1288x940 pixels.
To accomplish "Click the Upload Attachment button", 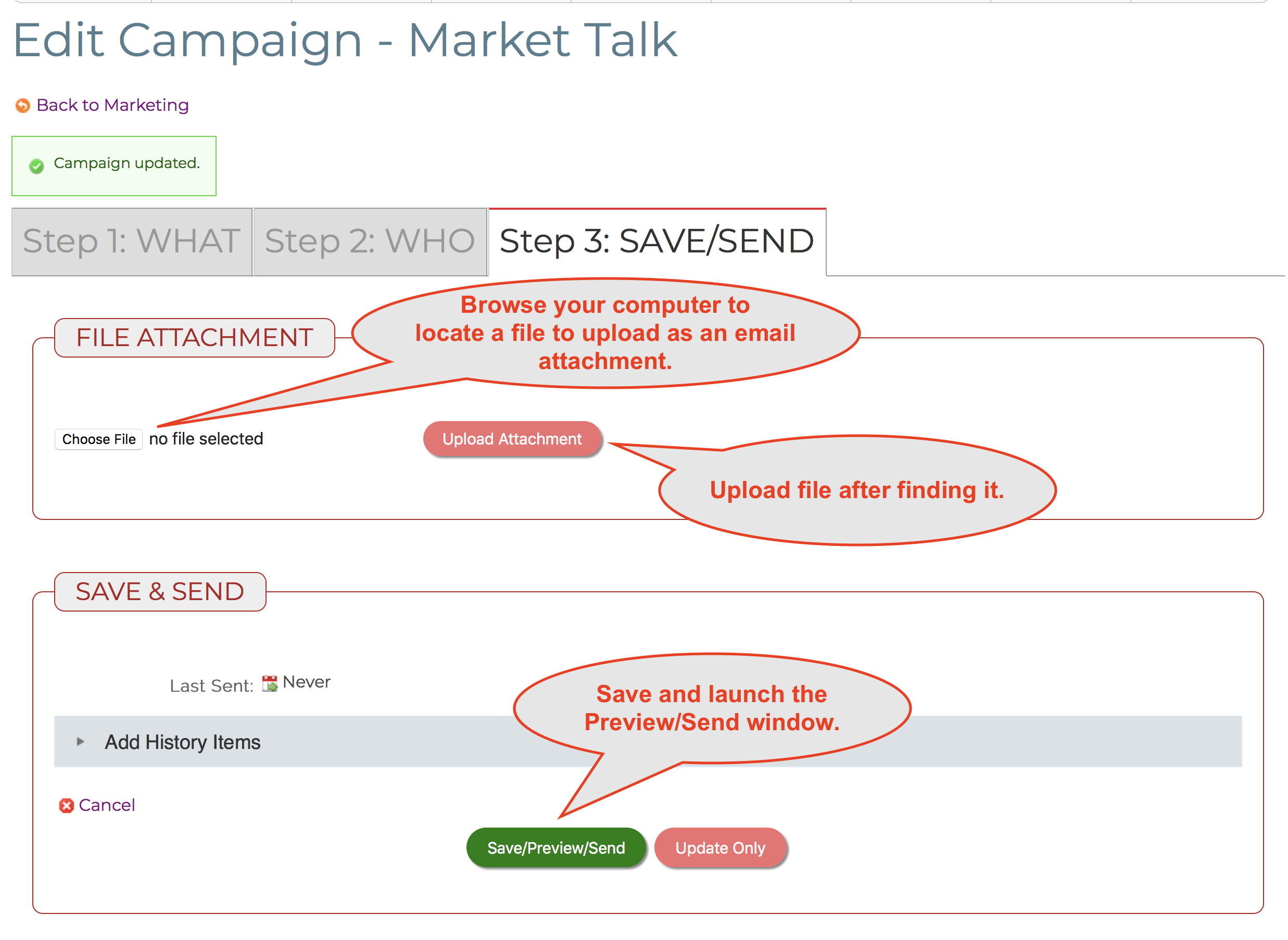I will coord(512,439).
